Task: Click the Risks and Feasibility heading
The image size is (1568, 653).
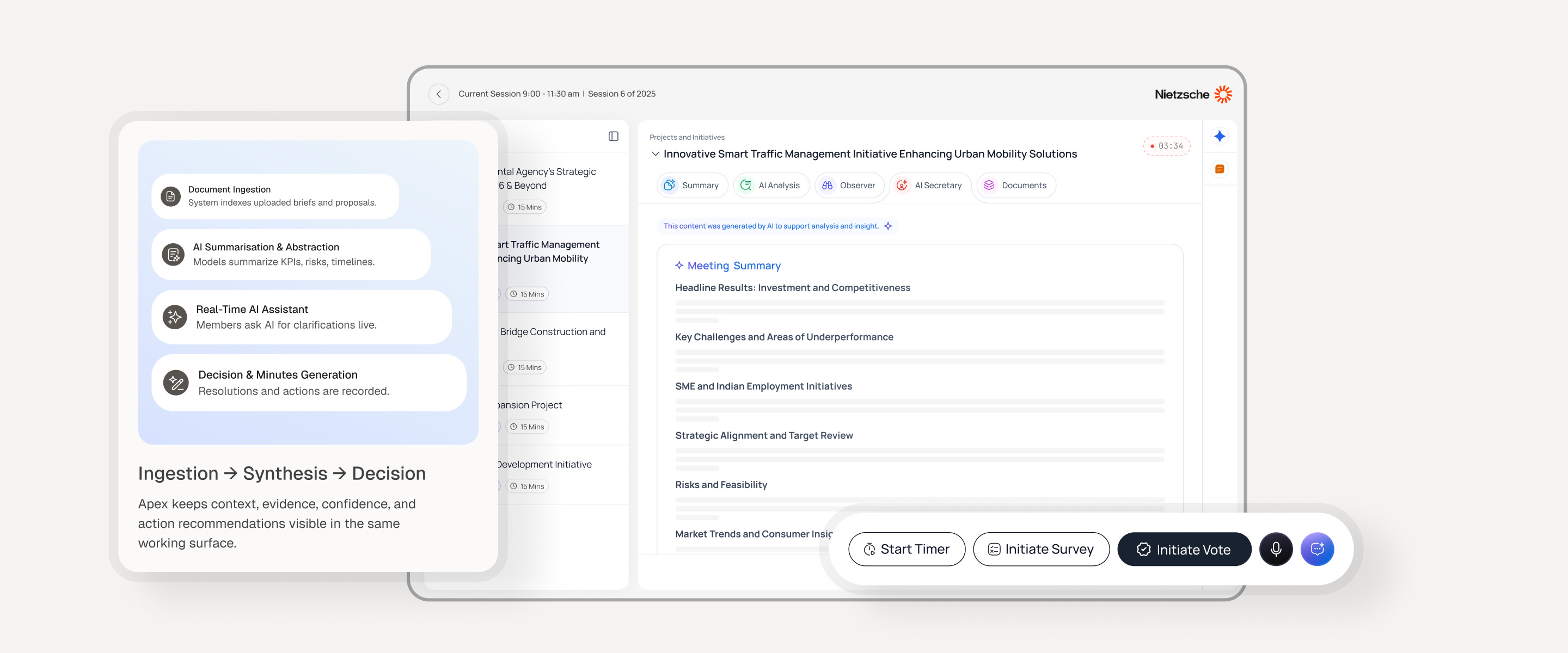Action: tap(721, 485)
